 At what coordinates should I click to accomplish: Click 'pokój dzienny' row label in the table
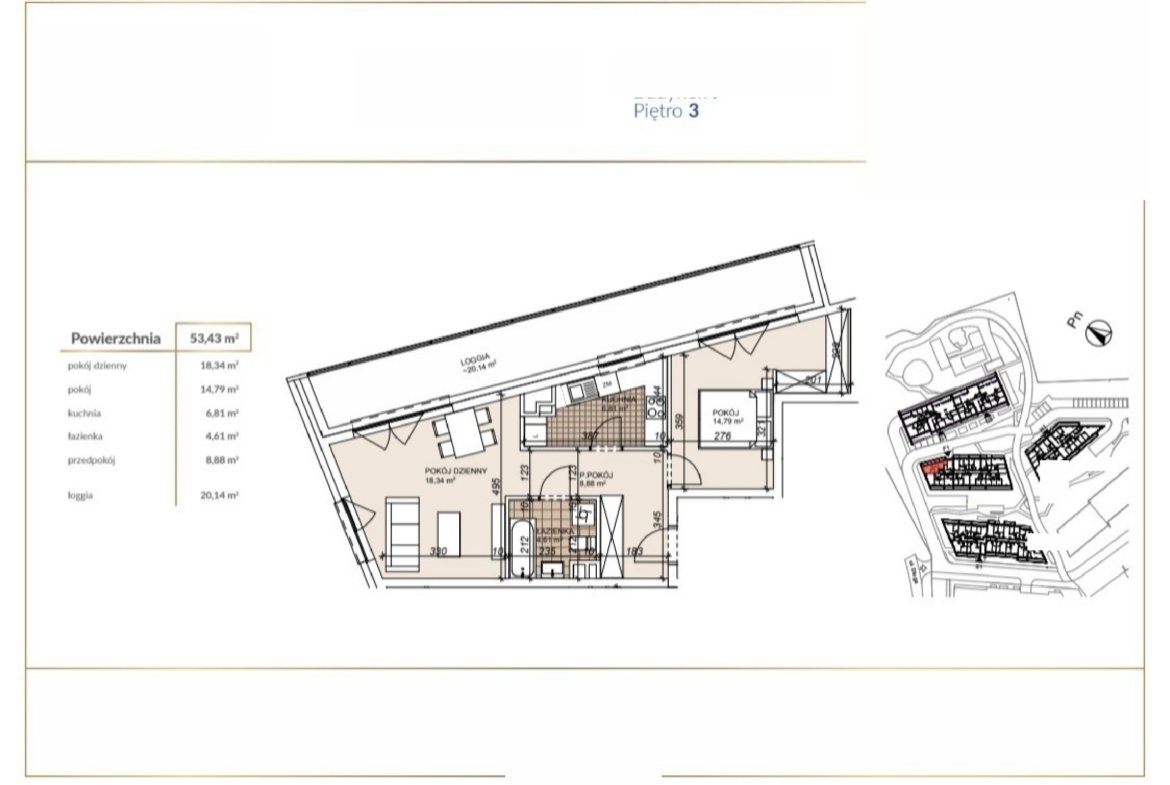pos(97,366)
